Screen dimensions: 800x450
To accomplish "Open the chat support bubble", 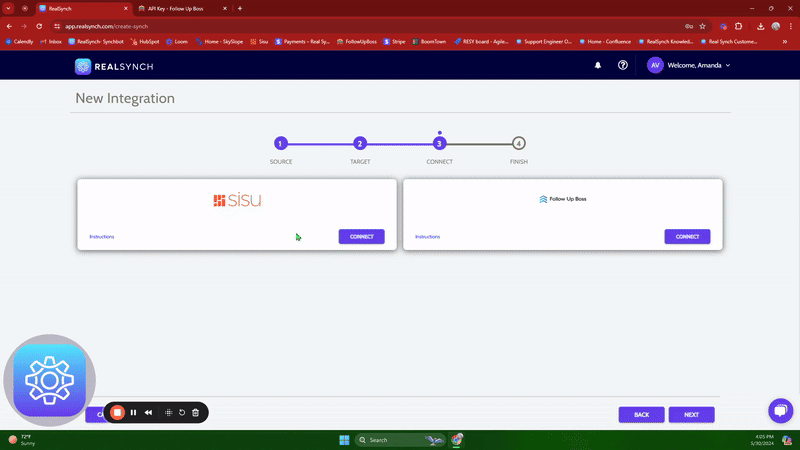I will click(780, 410).
